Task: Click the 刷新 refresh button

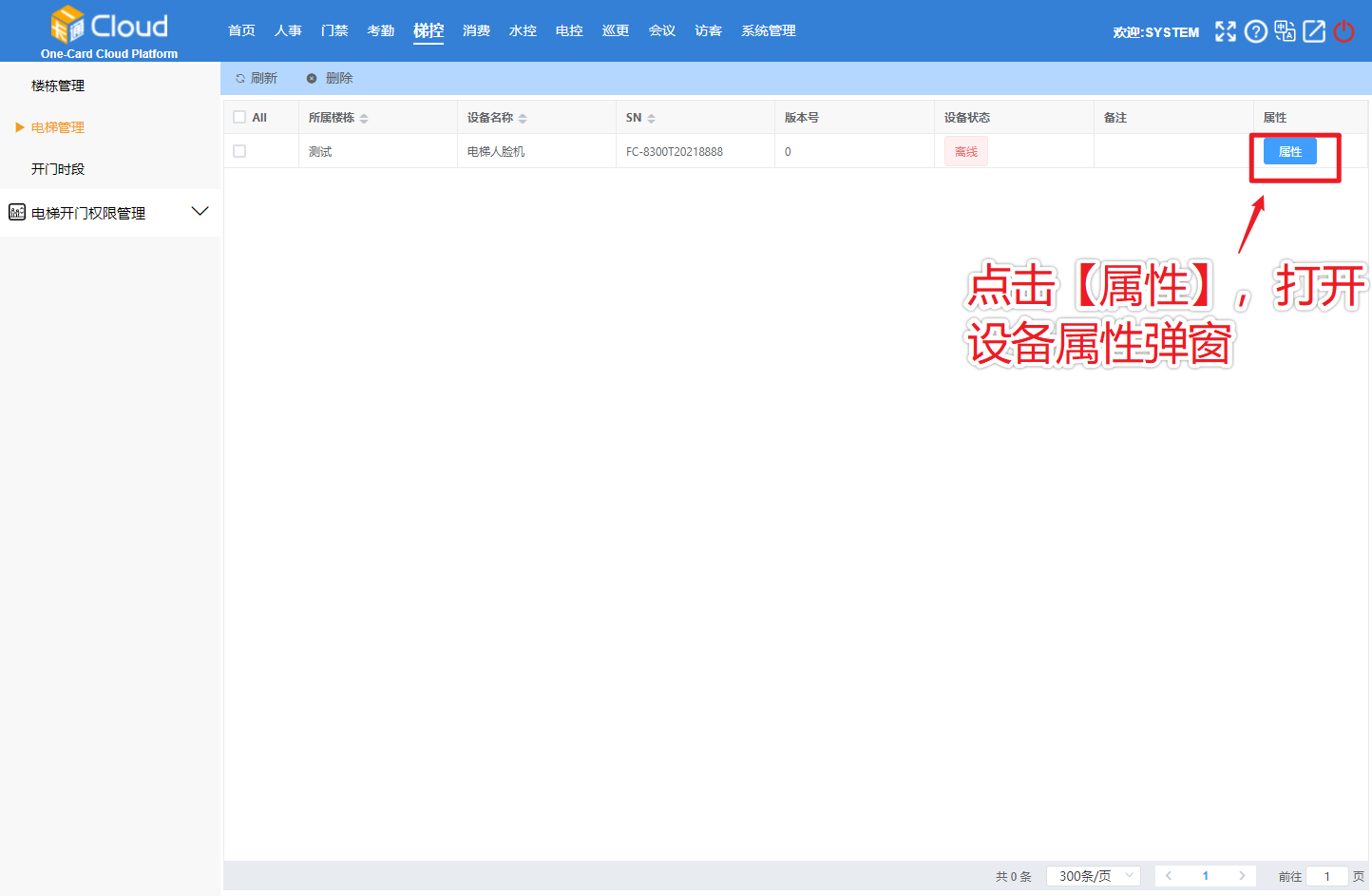Action: (257, 78)
